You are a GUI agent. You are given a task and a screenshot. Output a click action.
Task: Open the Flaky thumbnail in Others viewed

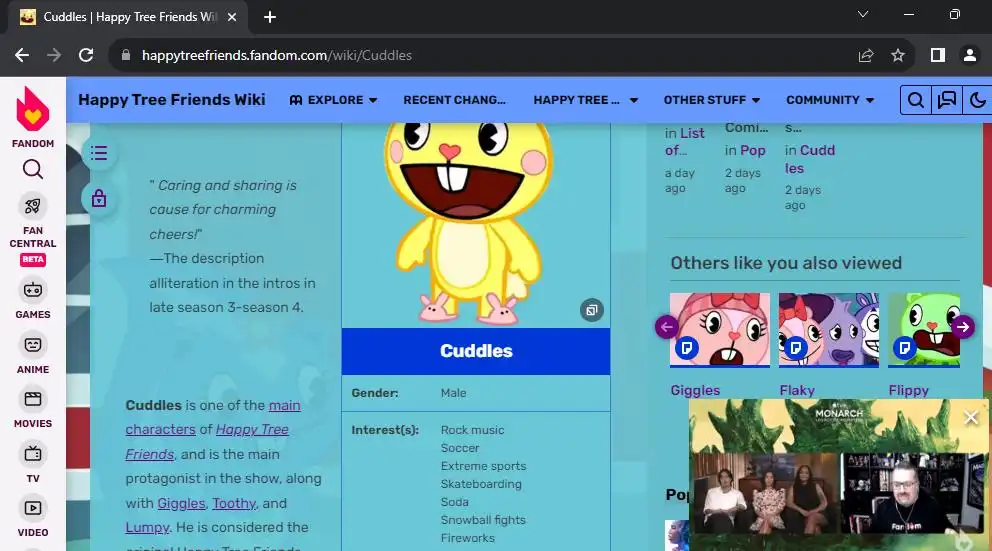click(x=829, y=330)
